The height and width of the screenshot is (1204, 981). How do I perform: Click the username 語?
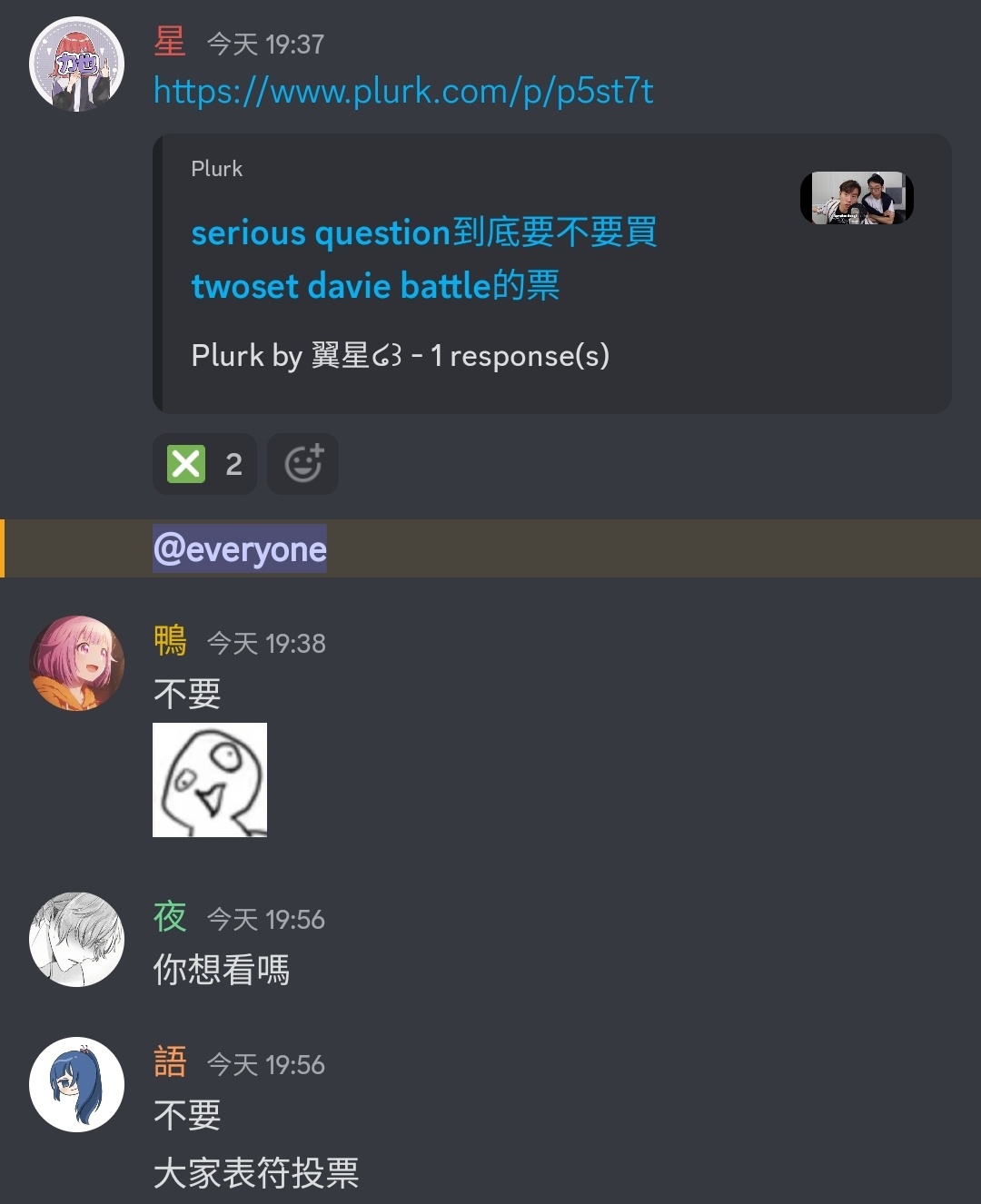[170, 1062]
